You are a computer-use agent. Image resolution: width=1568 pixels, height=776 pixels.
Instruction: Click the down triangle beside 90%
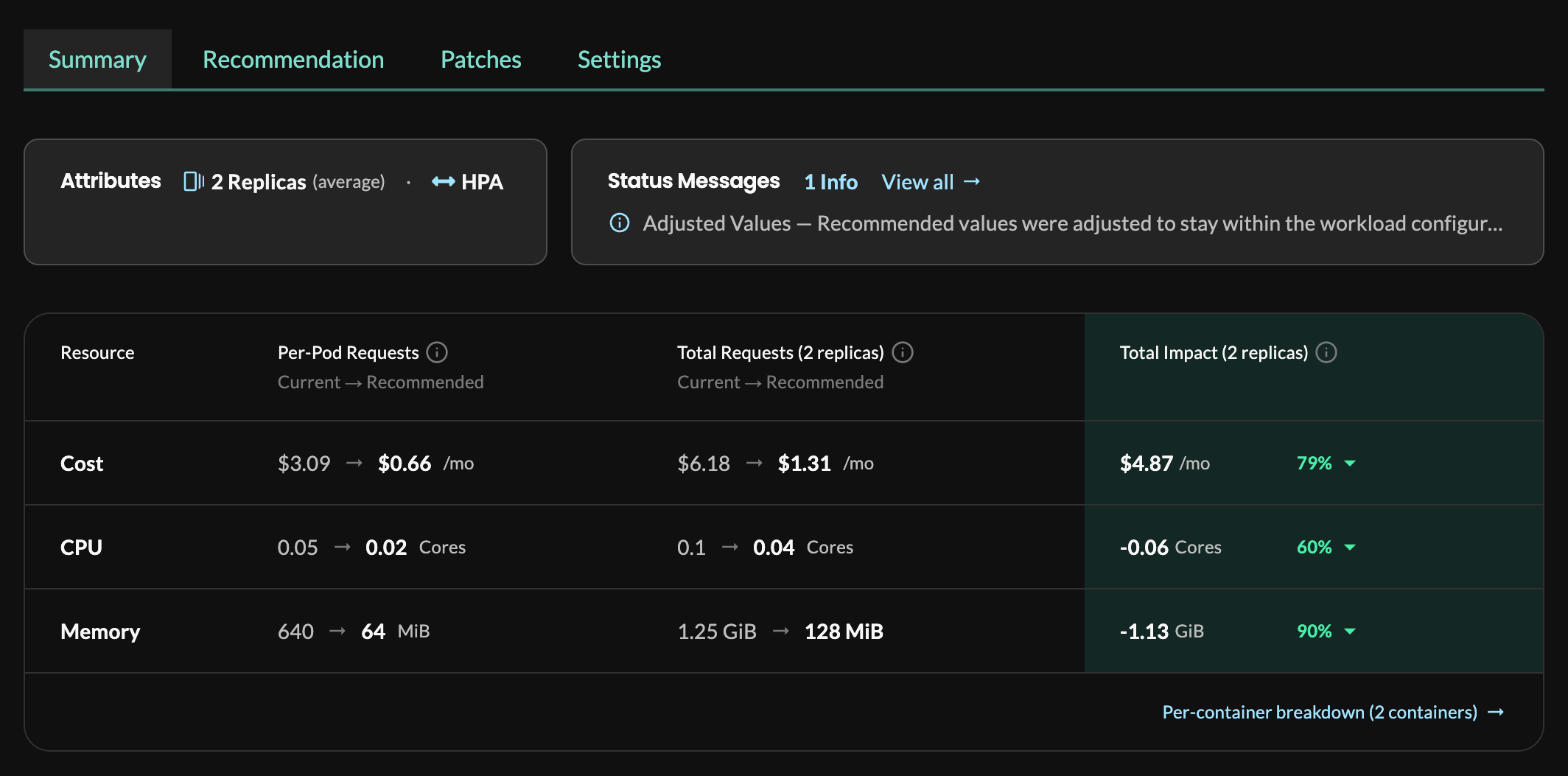(1350, 632)
